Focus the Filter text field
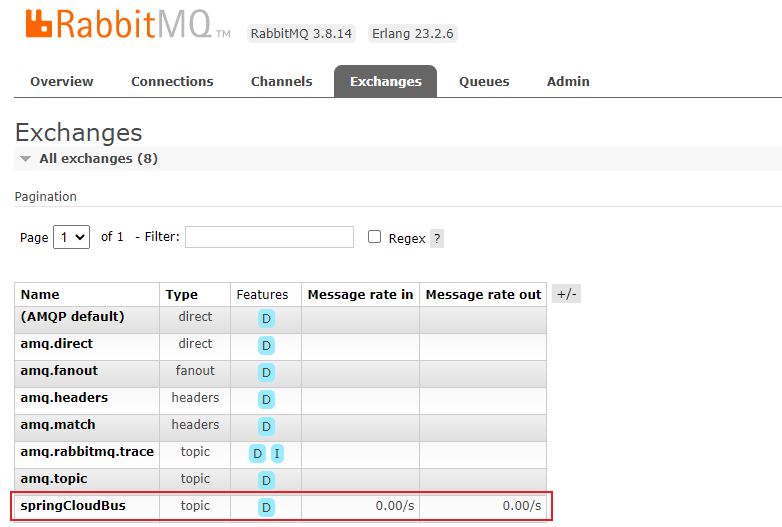This screenshot has width=782, height=527. point(269,237)
